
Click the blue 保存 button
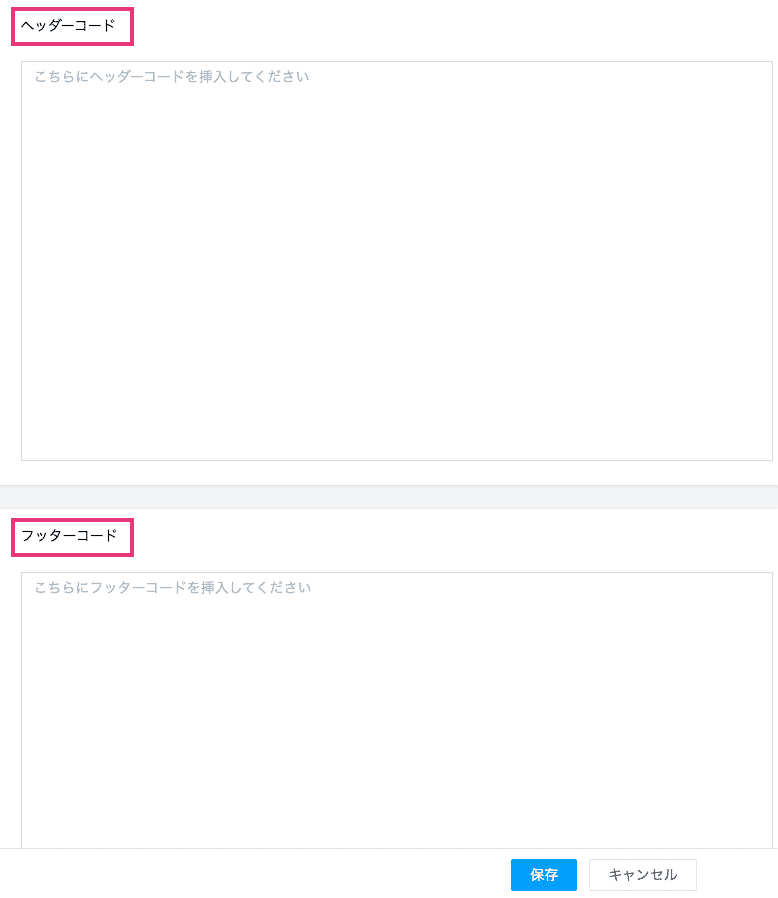click(x=543, y=875)
